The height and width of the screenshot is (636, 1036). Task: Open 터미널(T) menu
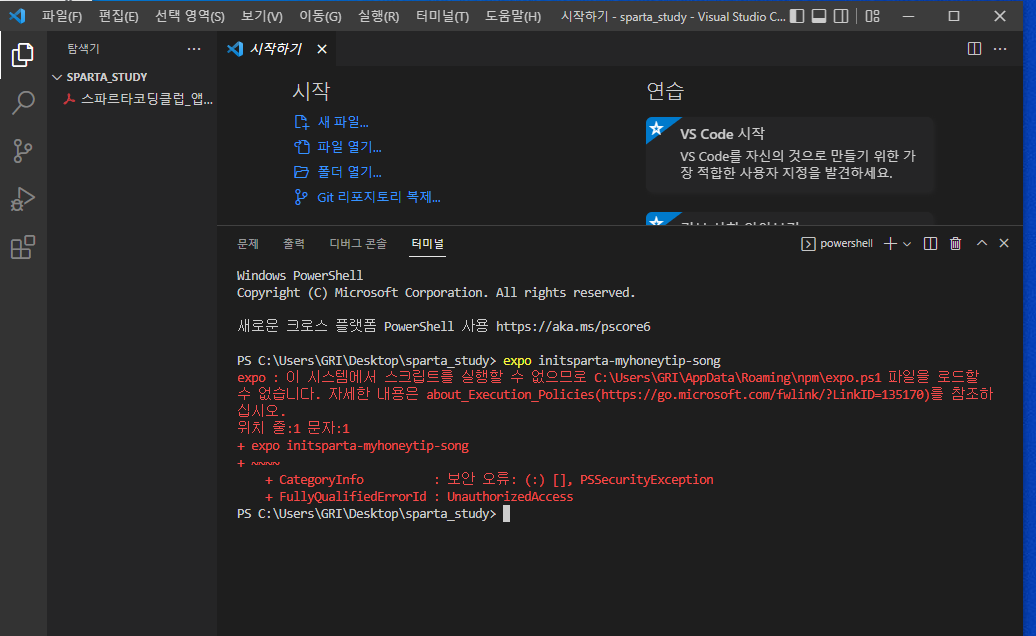pyautogui.click(x=443, y=17)
